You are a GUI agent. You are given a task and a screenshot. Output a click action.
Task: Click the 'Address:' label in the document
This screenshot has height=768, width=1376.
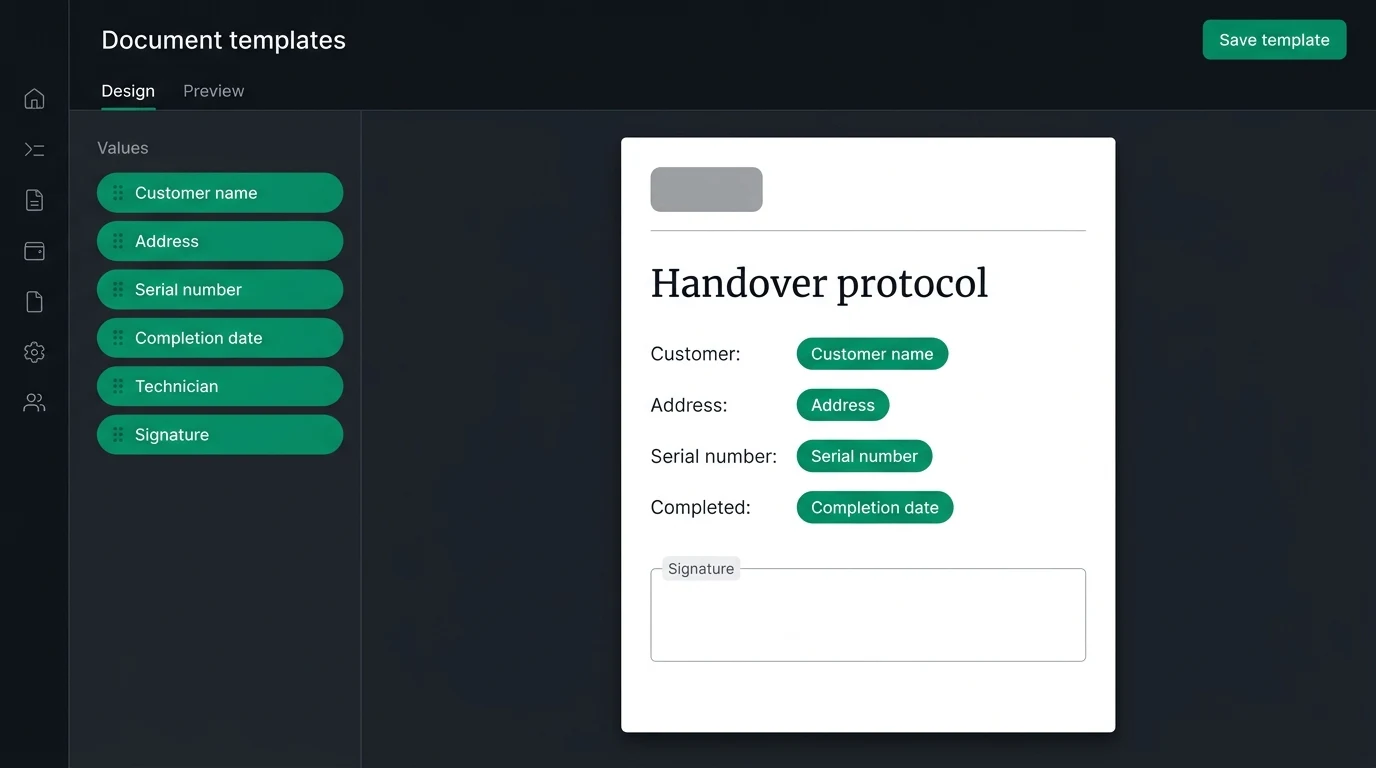pos(689,405)
